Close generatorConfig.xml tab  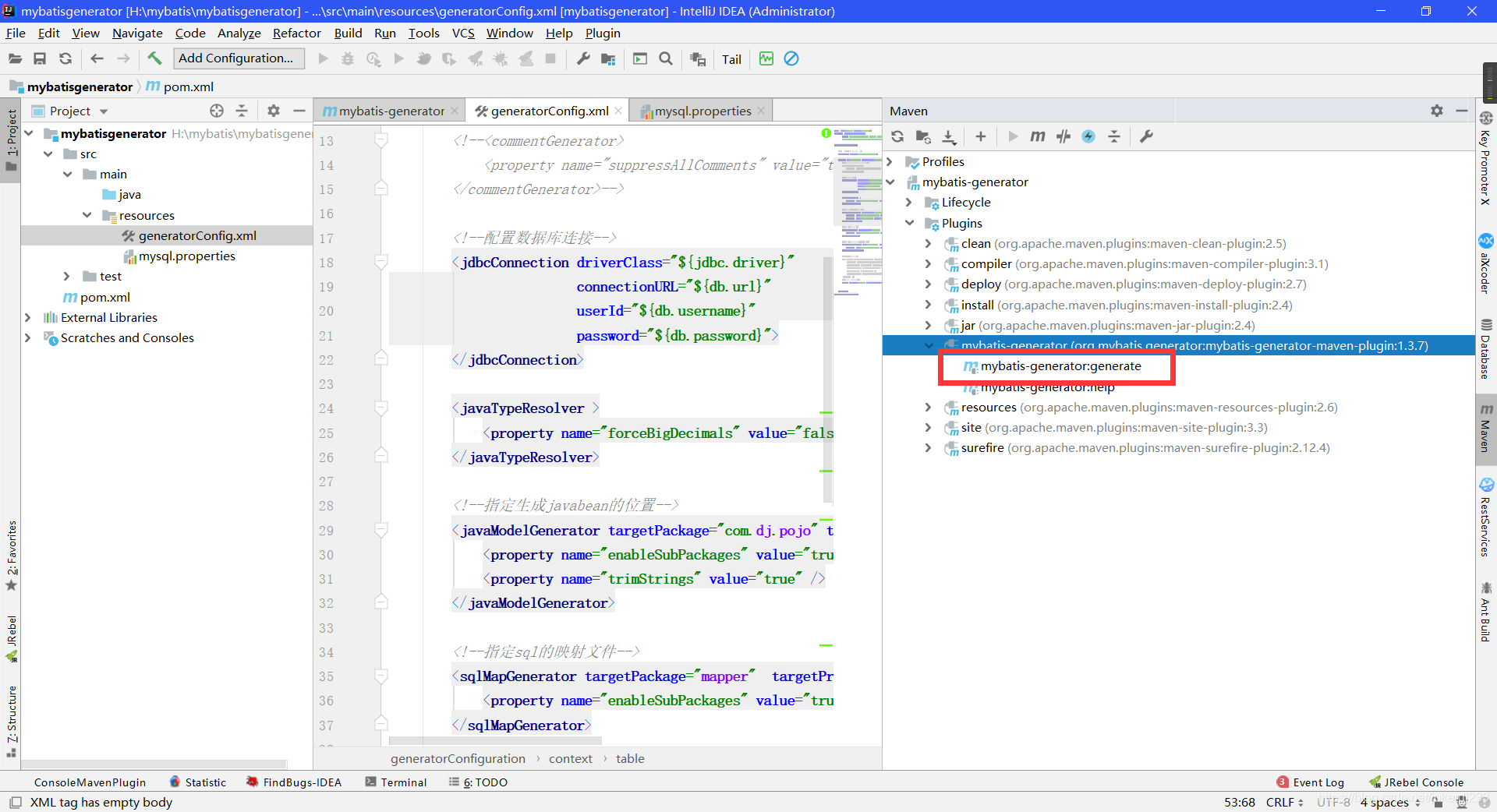[x=618, y=111]
